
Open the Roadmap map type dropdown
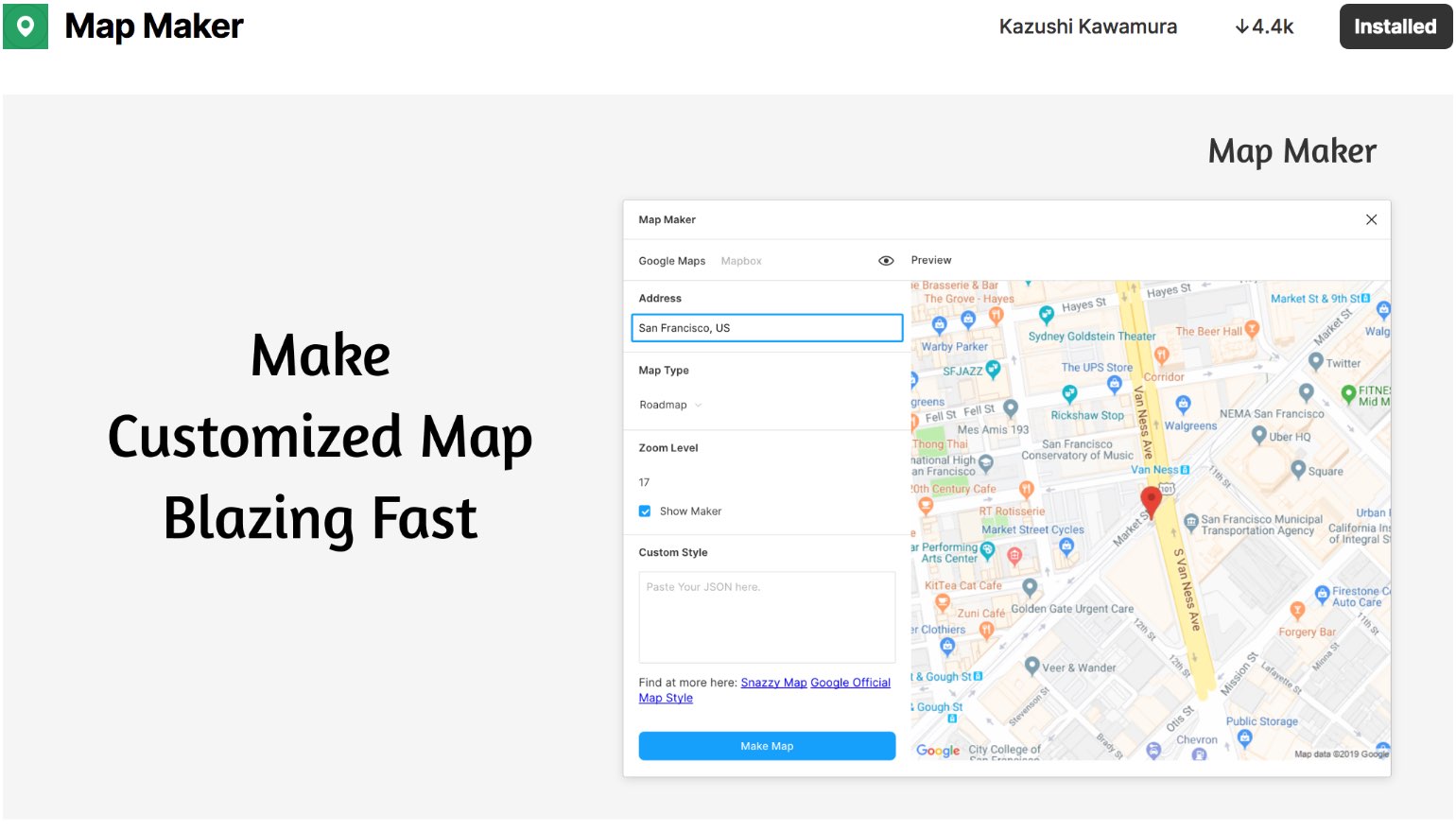(670, 405)
